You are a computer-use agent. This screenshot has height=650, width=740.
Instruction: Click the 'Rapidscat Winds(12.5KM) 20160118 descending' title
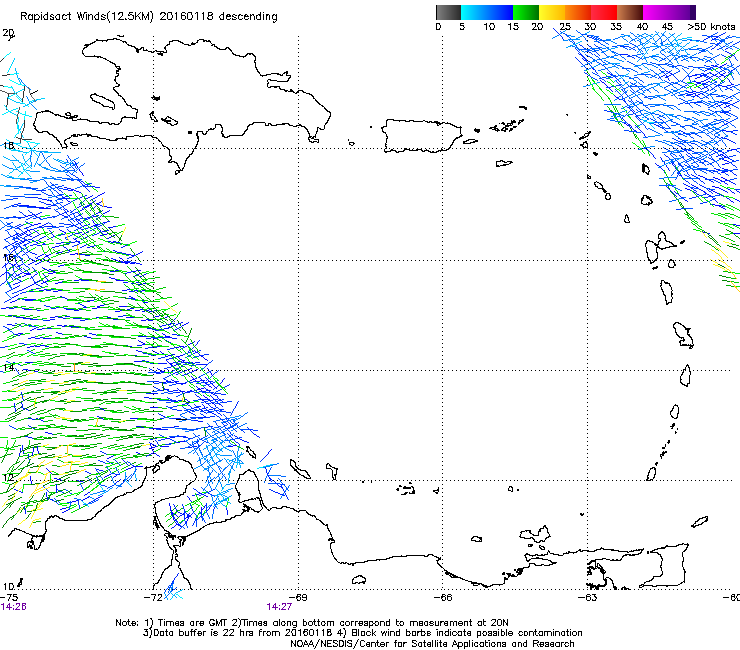click(x=149, y=17)
